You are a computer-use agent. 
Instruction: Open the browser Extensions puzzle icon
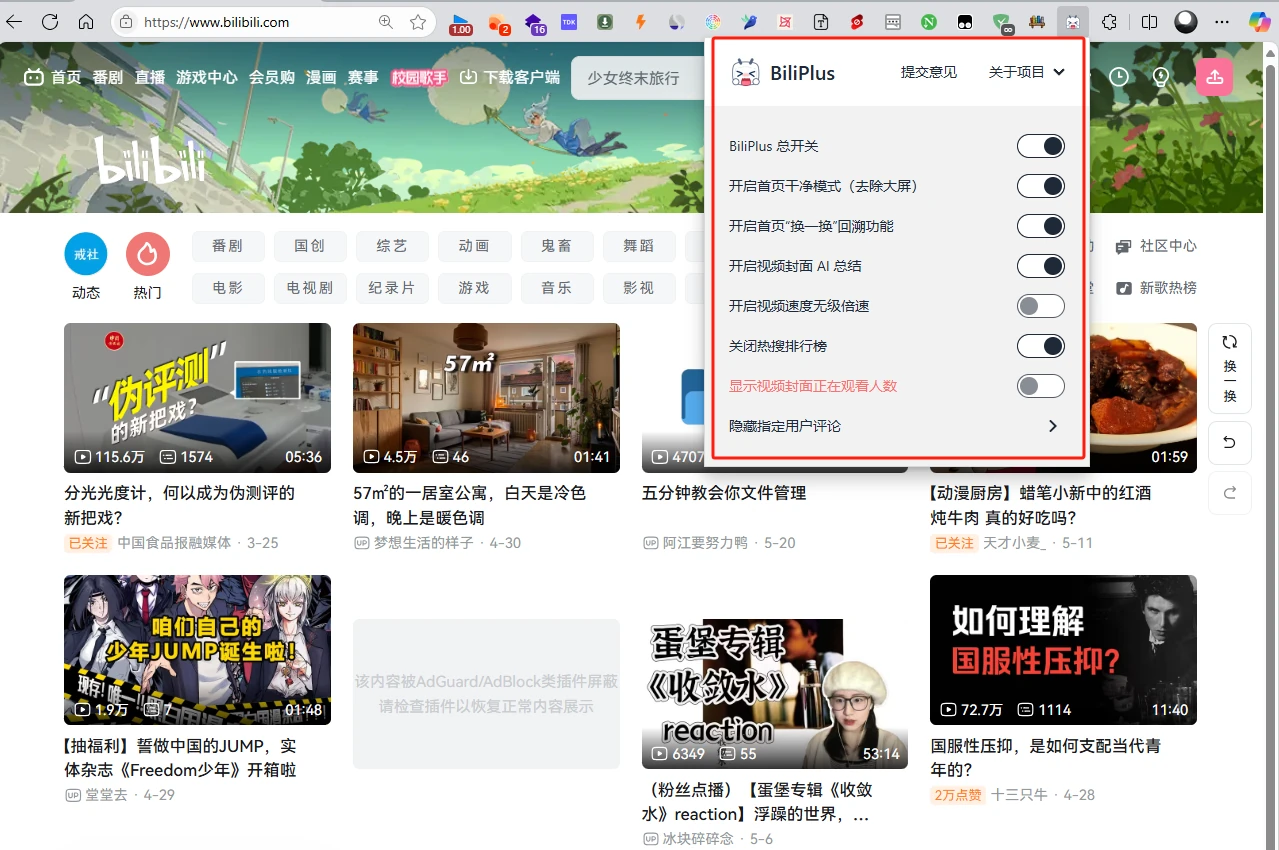[x=1109, y=22]
